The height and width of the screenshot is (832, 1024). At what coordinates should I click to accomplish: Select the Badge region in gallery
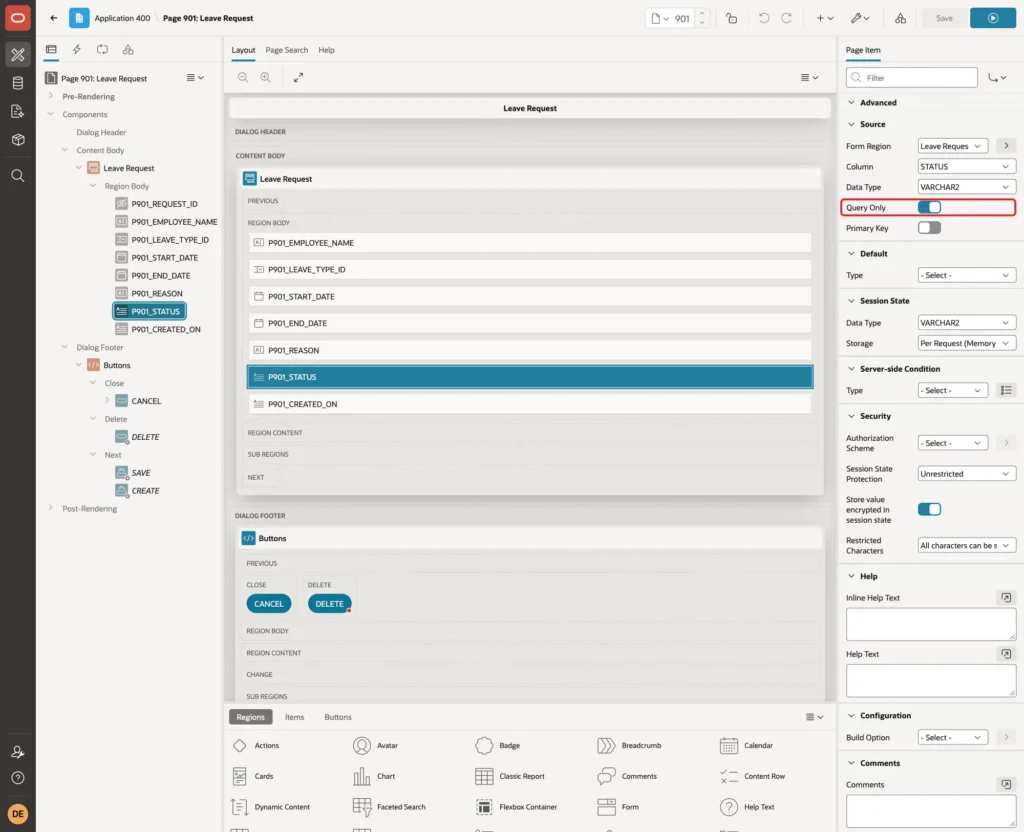pos(498,745)
